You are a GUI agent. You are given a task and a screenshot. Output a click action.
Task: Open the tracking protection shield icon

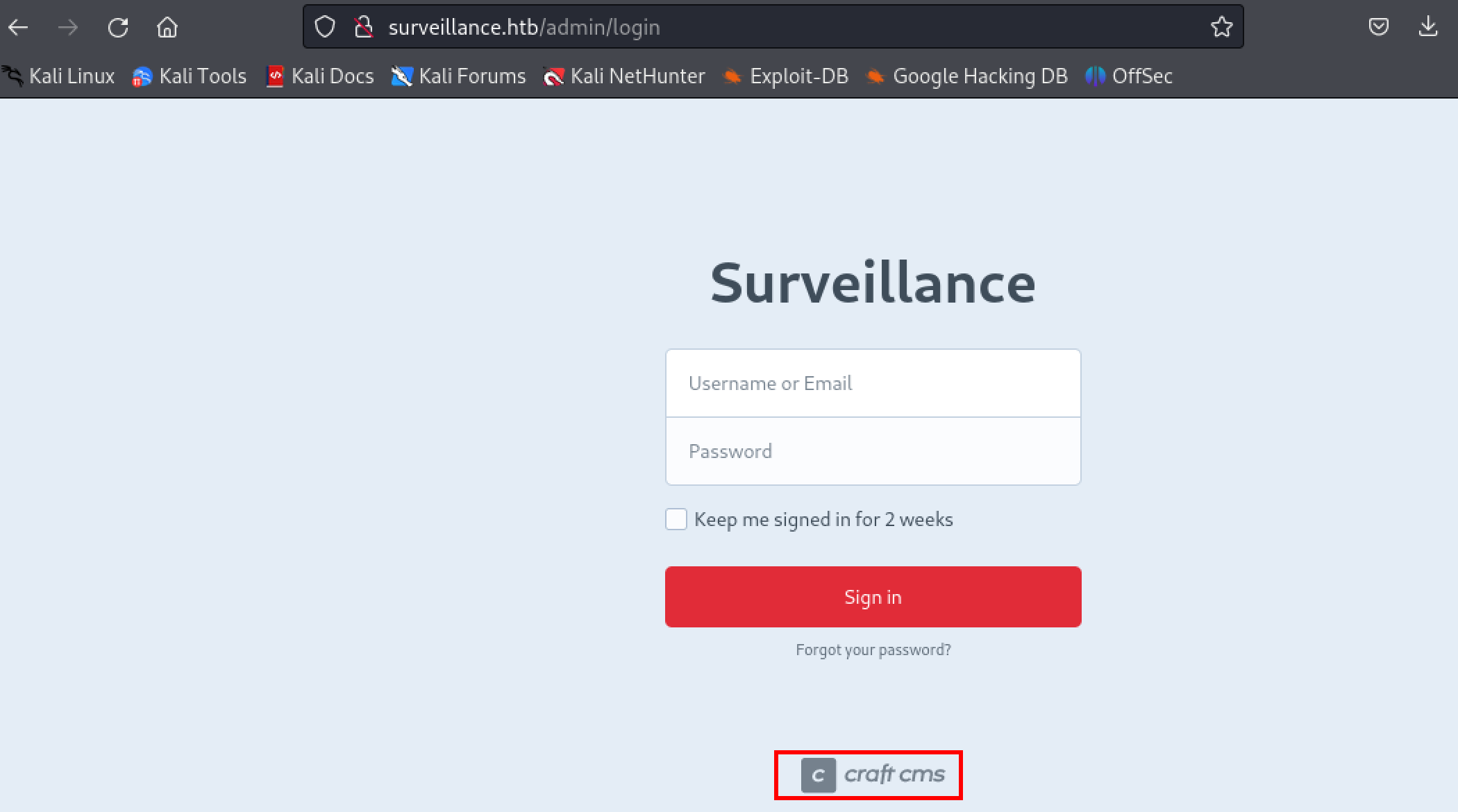click(325, 27)
